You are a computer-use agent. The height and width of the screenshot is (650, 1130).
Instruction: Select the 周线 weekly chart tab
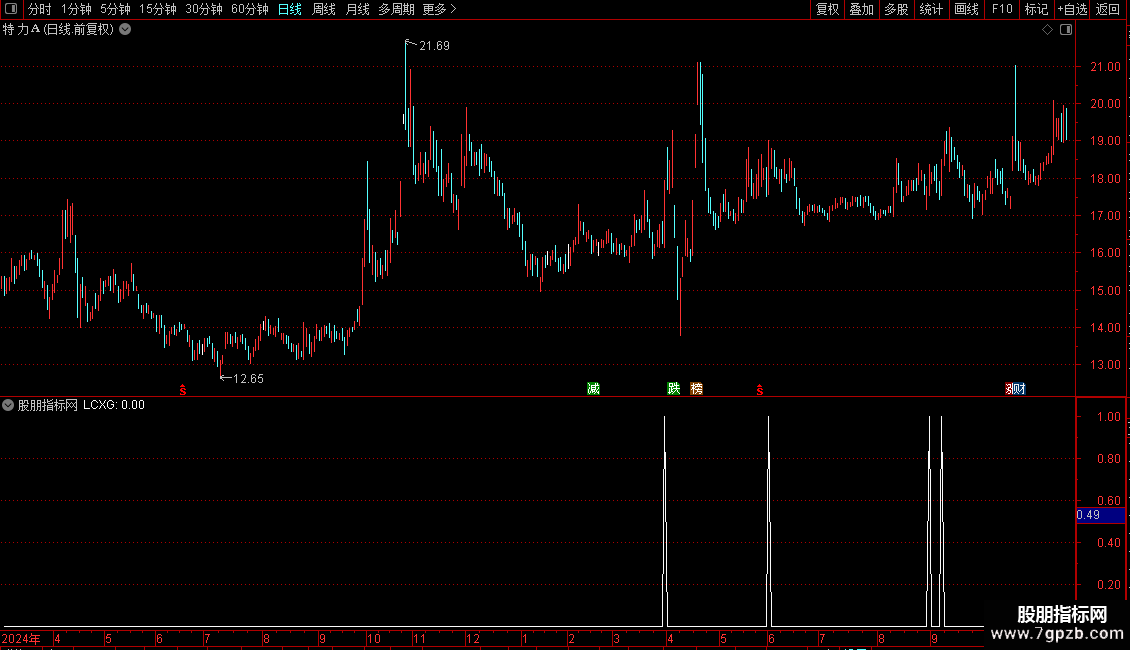pos(324,9)
